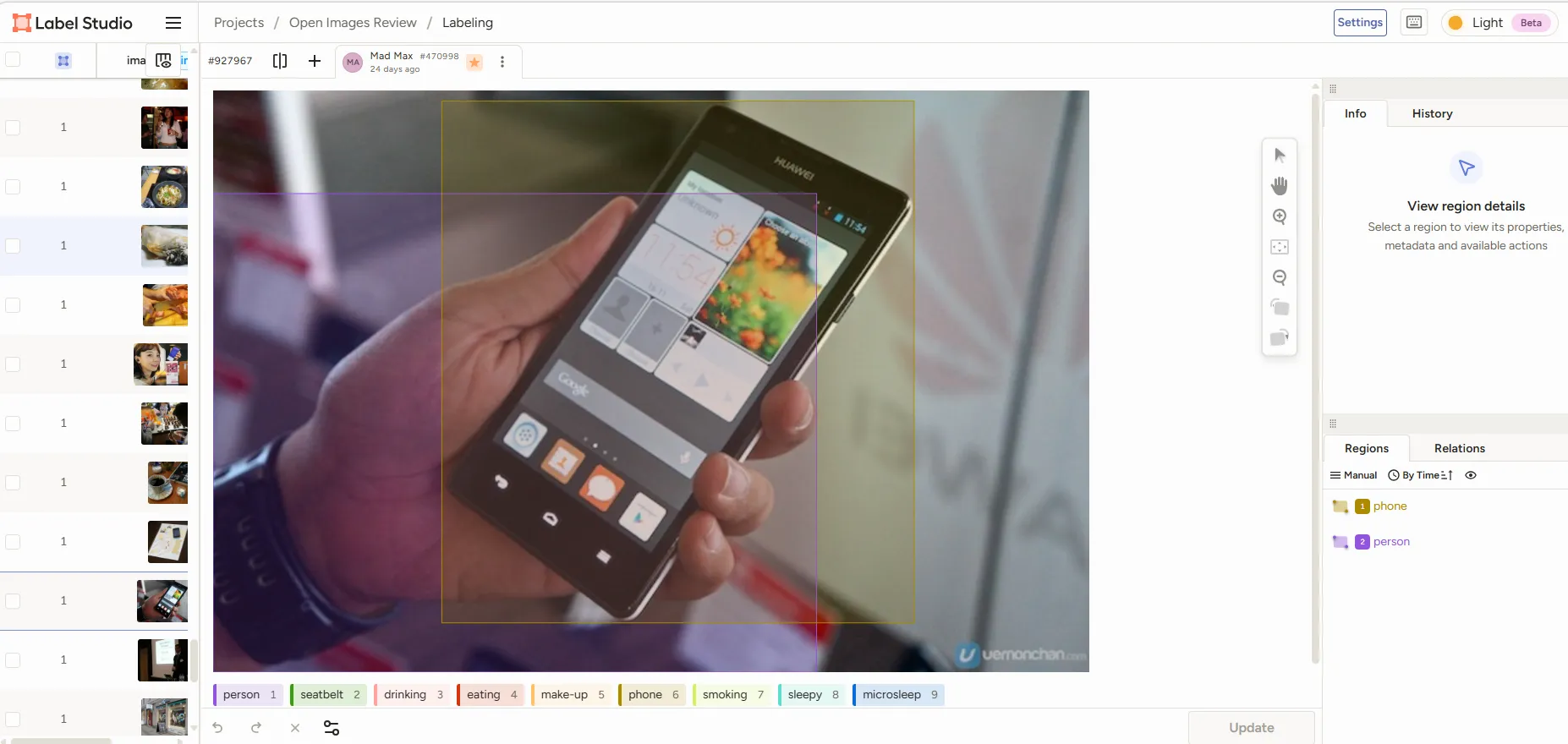Image resolution: width=1568 pixels, height=744 pixels.
Task: Choose the drinking label tag
Action: [x=412, y=695]
